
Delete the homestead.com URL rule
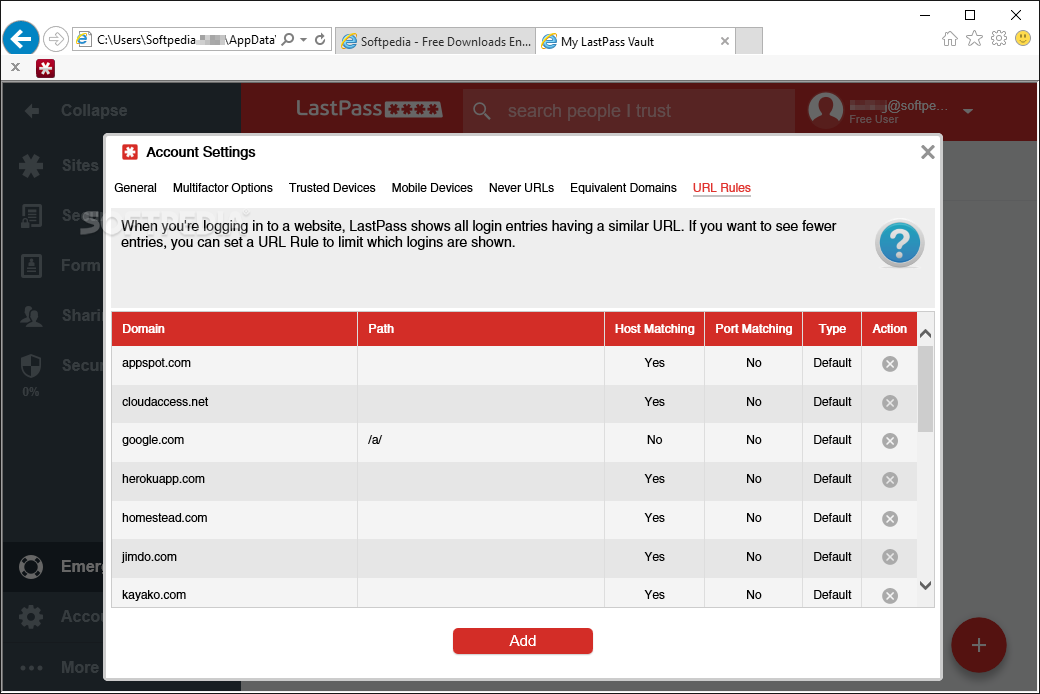pos(889,519)
